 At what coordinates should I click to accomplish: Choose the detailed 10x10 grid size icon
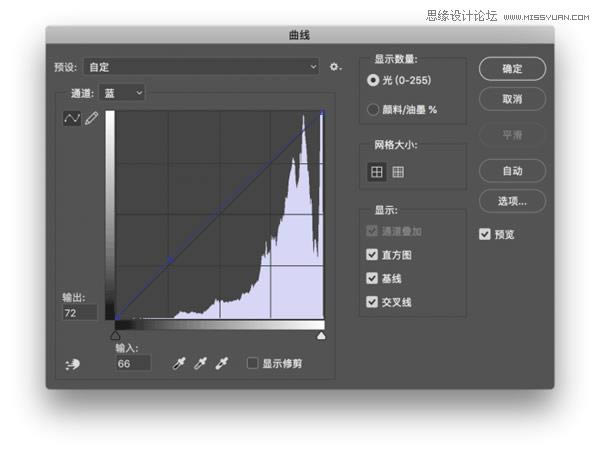398,172
